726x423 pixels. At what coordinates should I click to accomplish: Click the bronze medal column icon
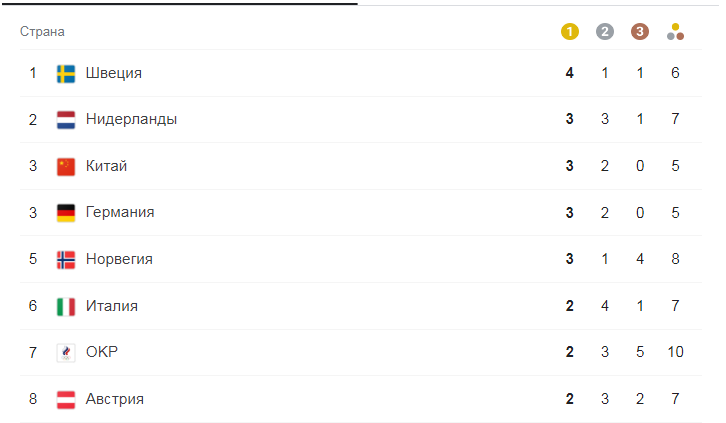[x=640, y=31]
